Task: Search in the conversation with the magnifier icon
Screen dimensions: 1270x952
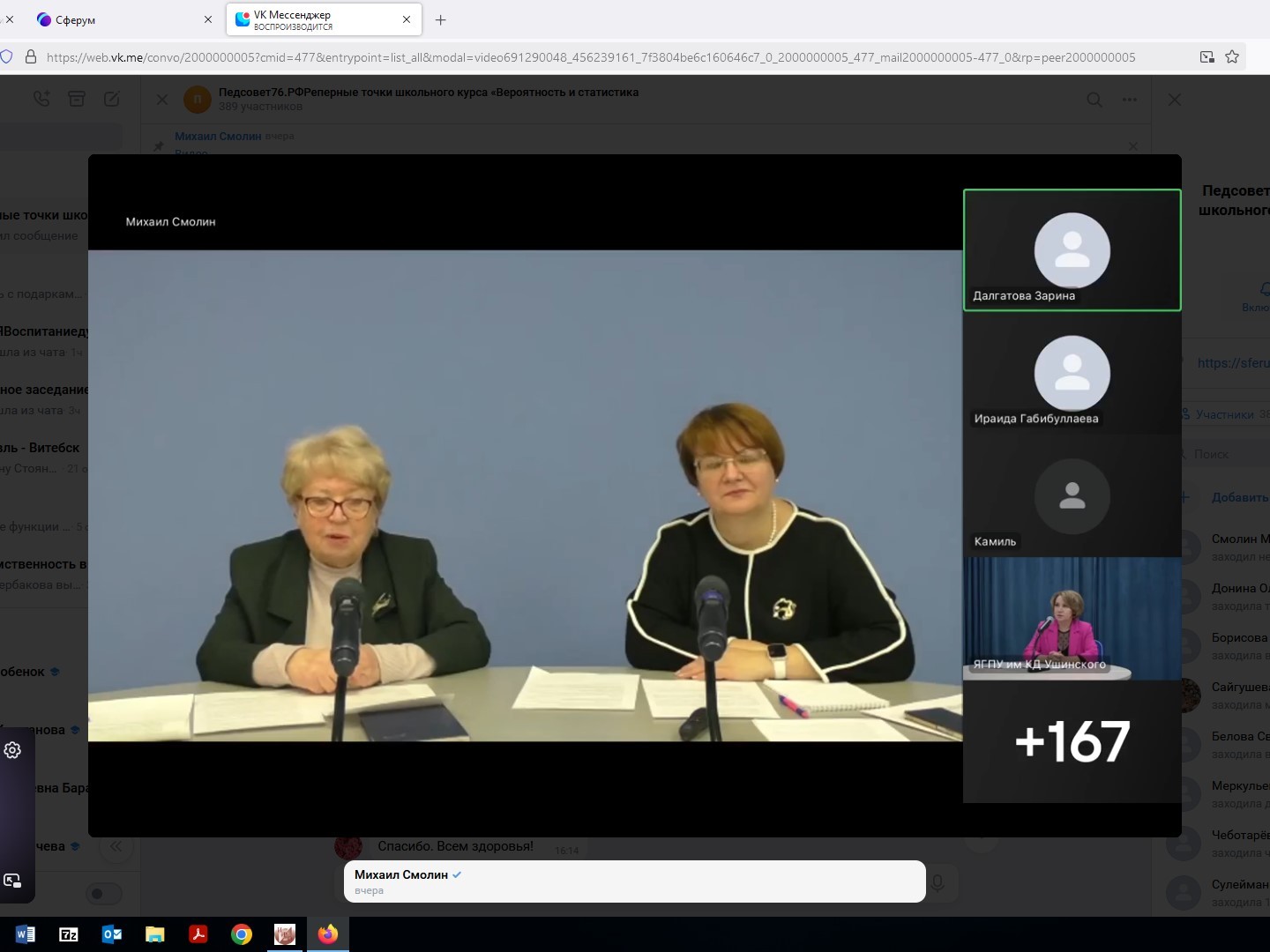Action: pos(1094,100)
